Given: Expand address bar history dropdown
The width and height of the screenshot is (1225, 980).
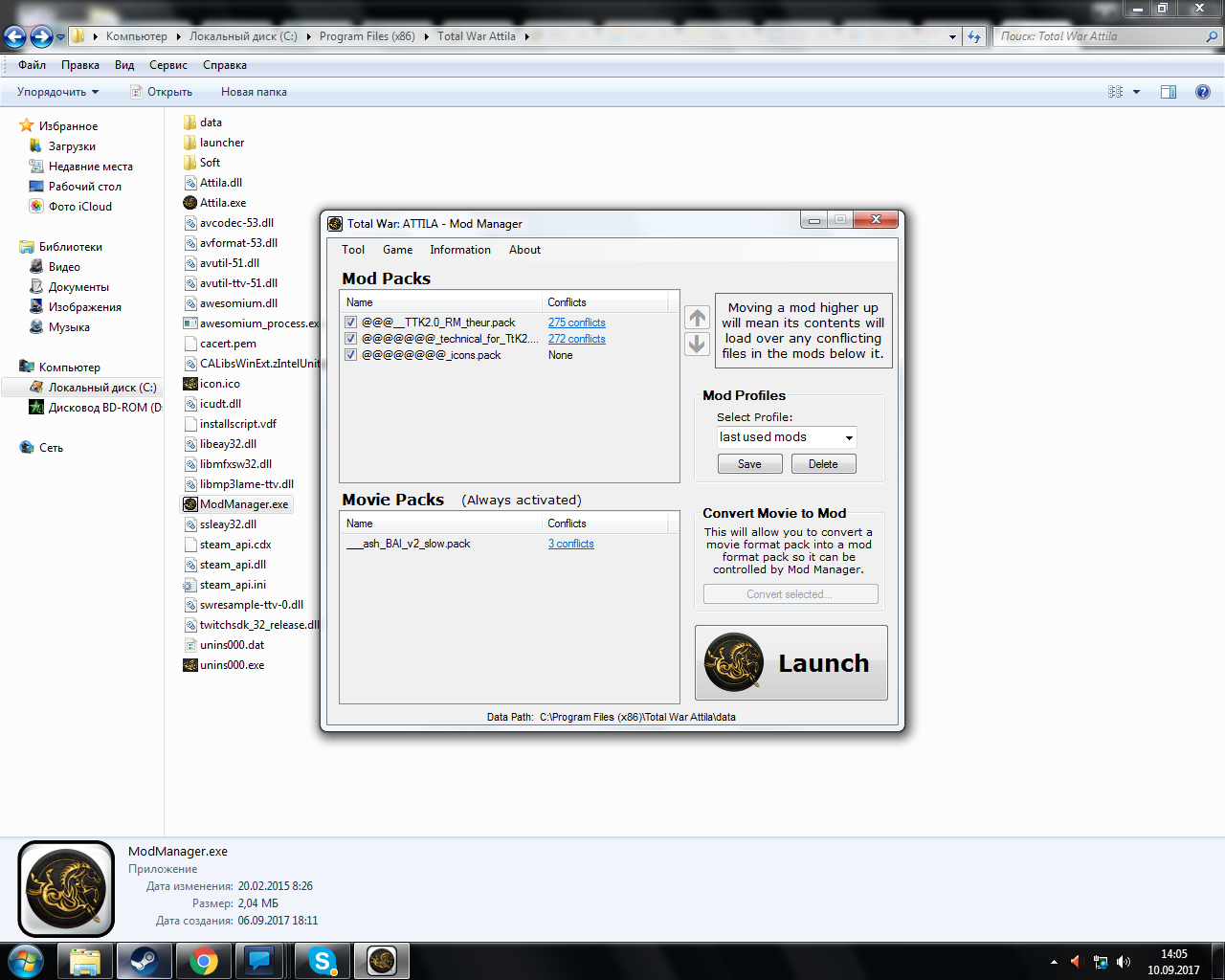Looking at the screenshot, I should [952, 36].
